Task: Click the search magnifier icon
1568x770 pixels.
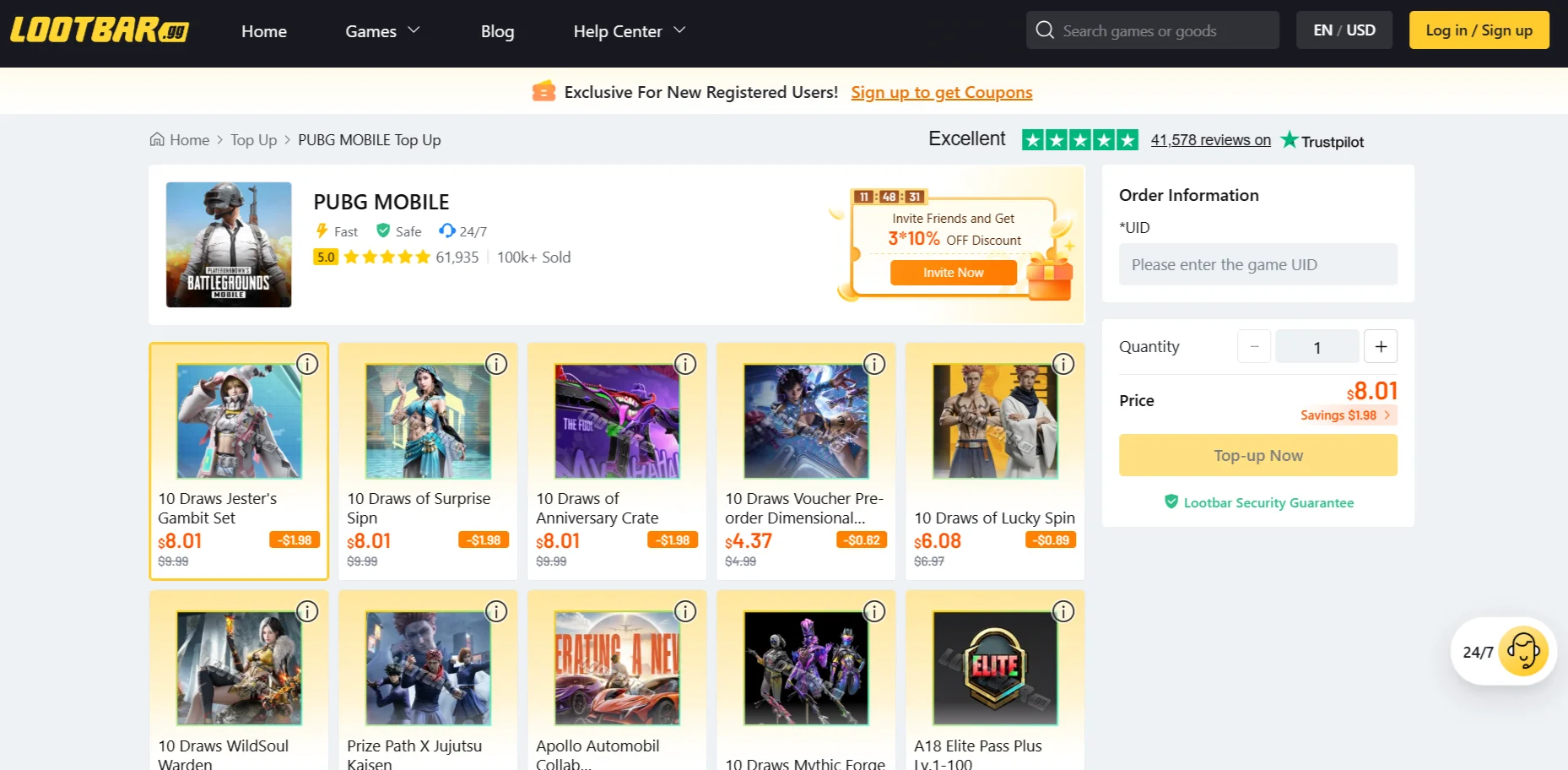Action: [x=1045, y=30]
